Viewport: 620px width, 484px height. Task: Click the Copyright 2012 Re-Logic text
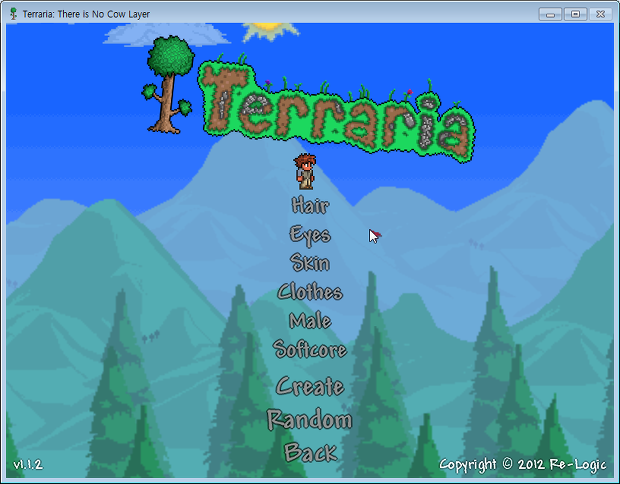(522, 465)
